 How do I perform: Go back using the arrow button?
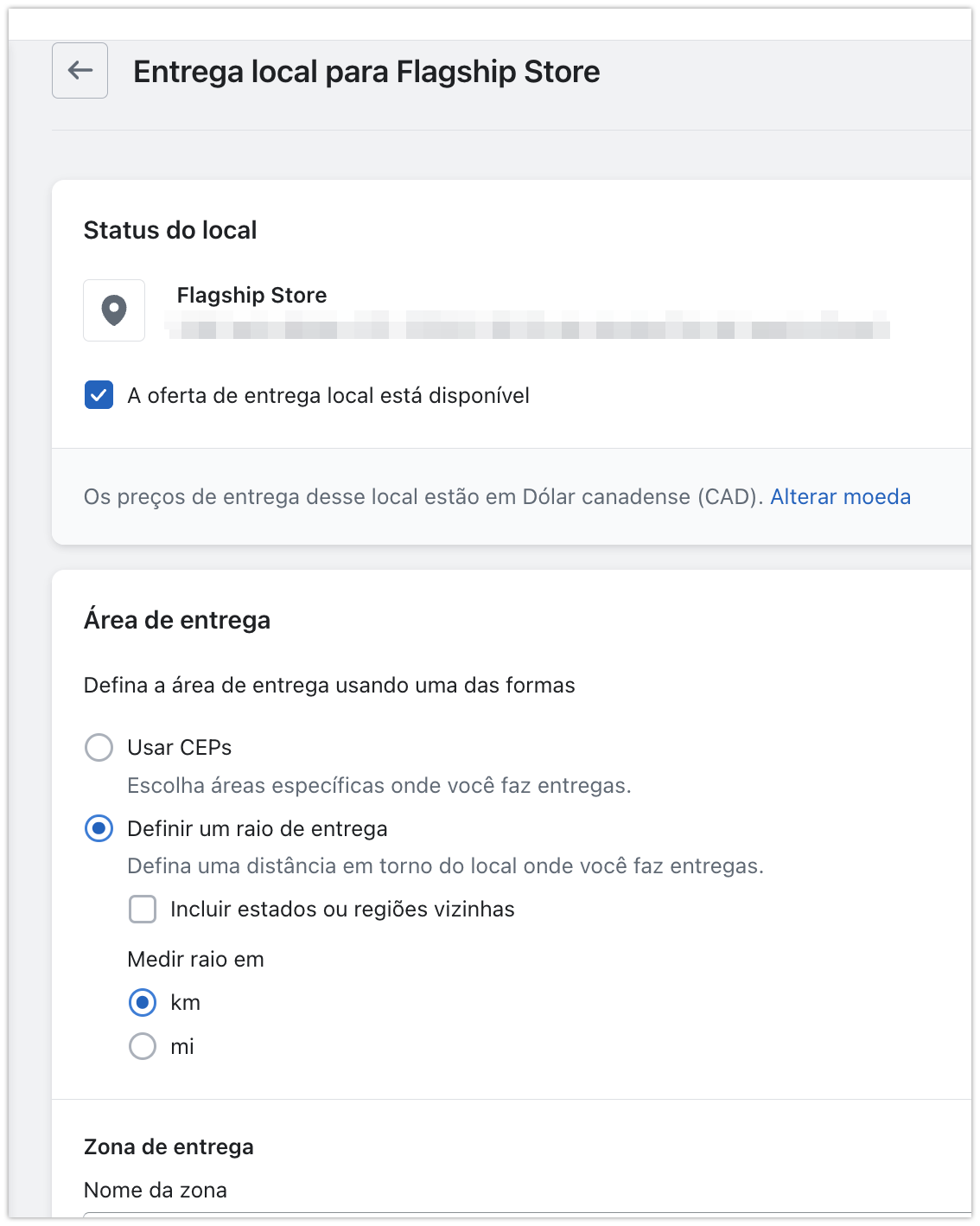click(x=80, y=70)
